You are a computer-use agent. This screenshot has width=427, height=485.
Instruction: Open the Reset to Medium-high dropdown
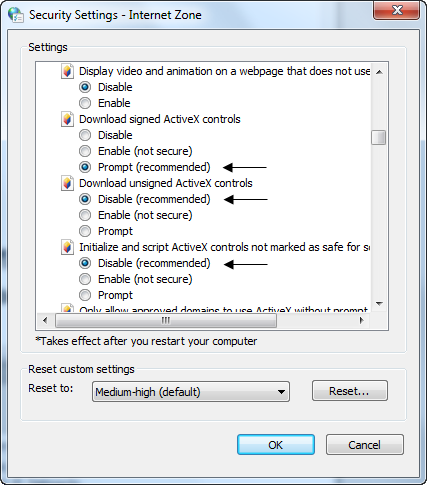(x=191, y=392)
